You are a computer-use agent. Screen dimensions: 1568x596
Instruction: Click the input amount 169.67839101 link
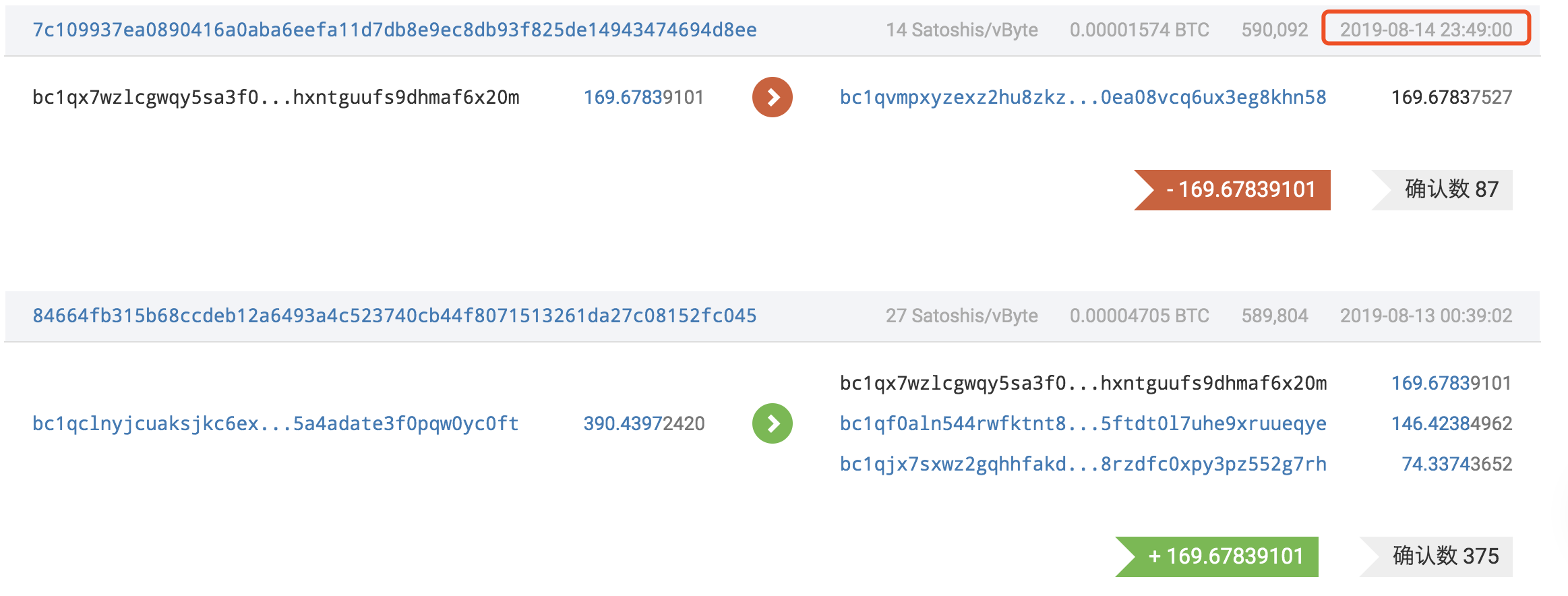pos(643,97)
